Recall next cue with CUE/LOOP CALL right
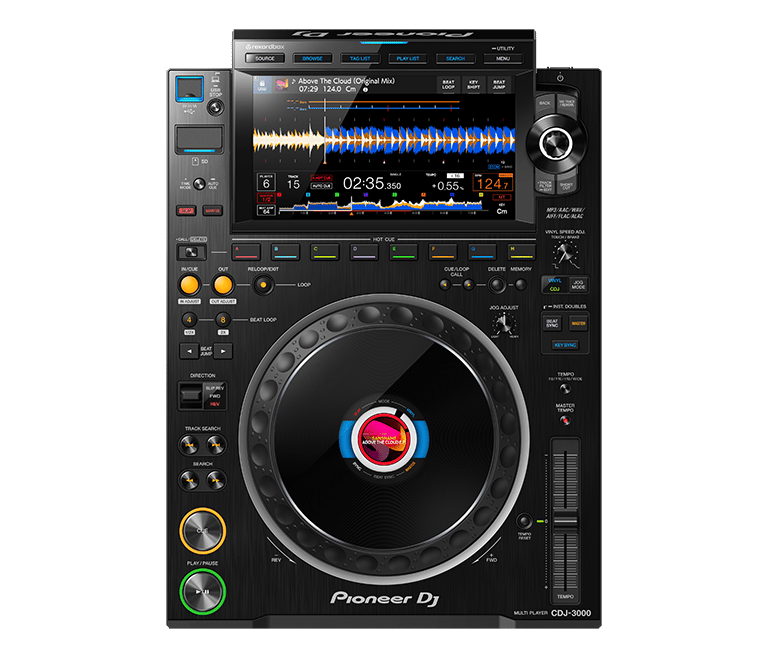The image size is (768, 658). coord(469,285)
